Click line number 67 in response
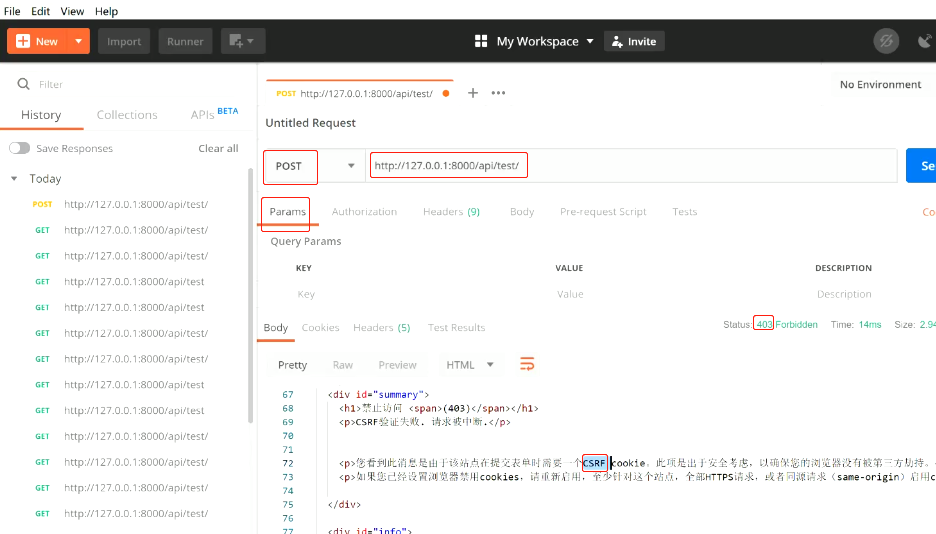The image size is (936, 534). click(288, 394)
